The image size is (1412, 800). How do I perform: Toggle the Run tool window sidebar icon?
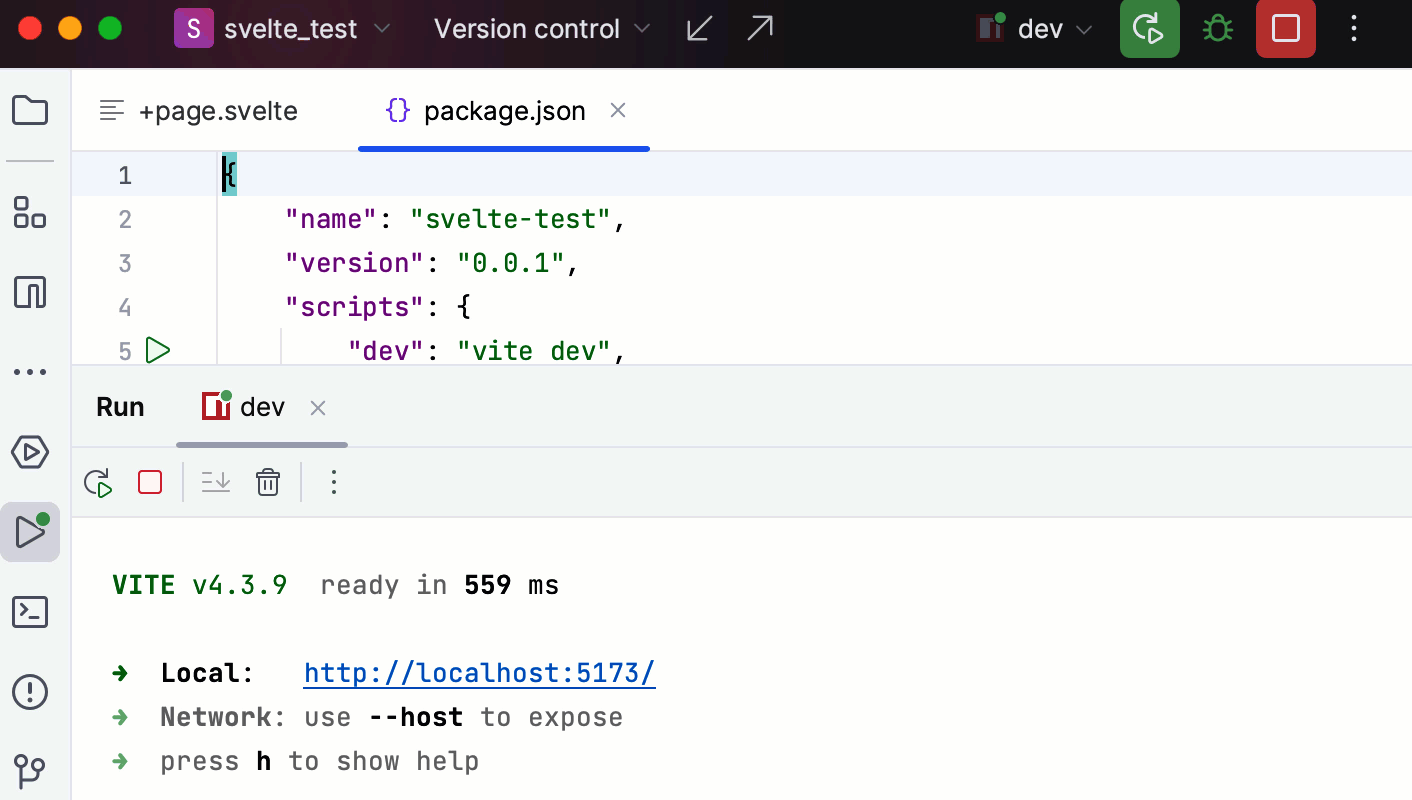[x=30, y=532]
